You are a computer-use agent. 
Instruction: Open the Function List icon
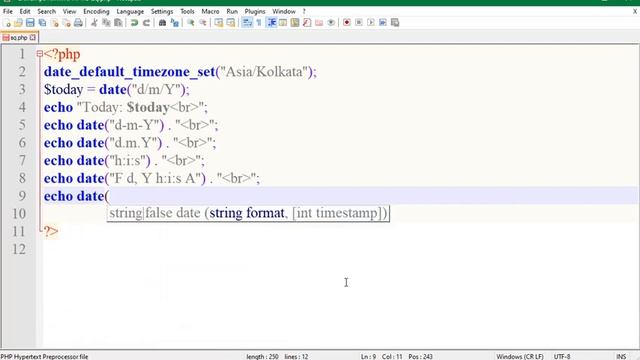pyautogui.click(x=307, y=23)
